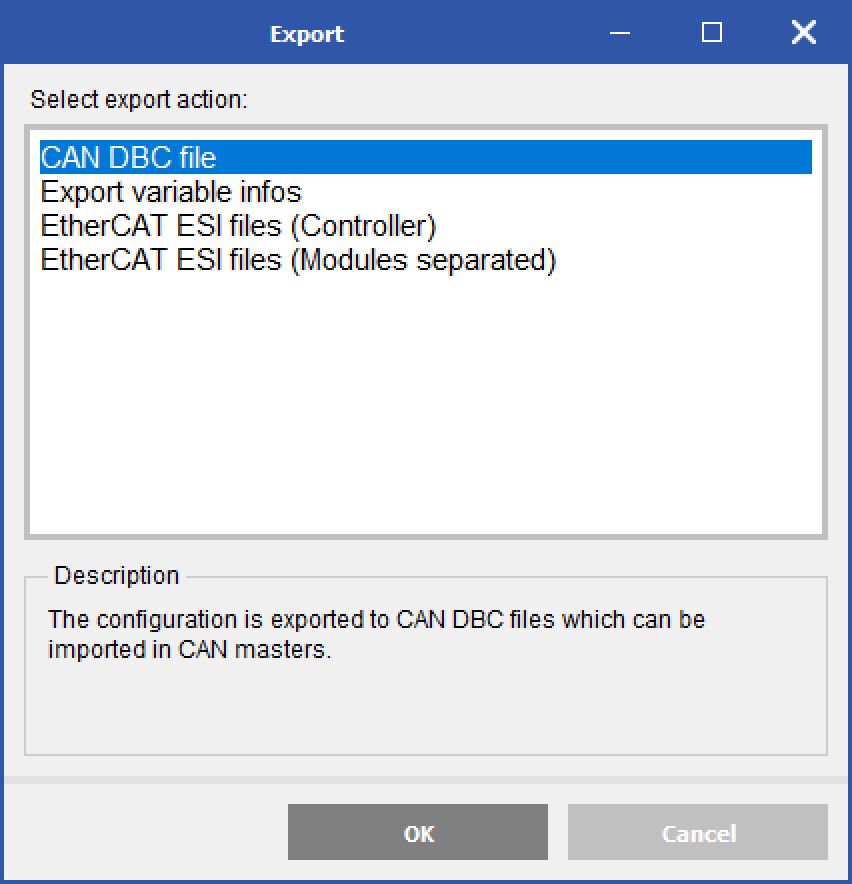Maximize the Export window
This screenshot has height=884, width=852.
coord(711,32)
